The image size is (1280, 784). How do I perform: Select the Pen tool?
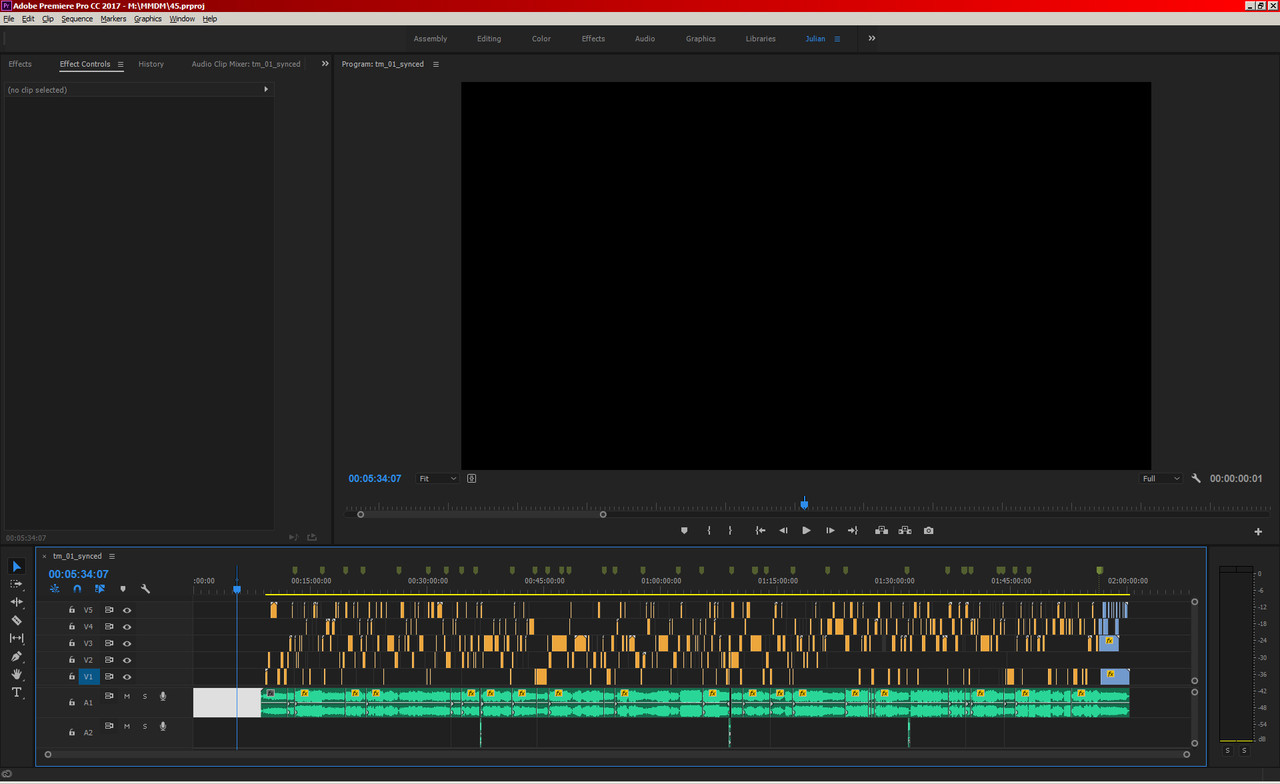tap(16, 656)
